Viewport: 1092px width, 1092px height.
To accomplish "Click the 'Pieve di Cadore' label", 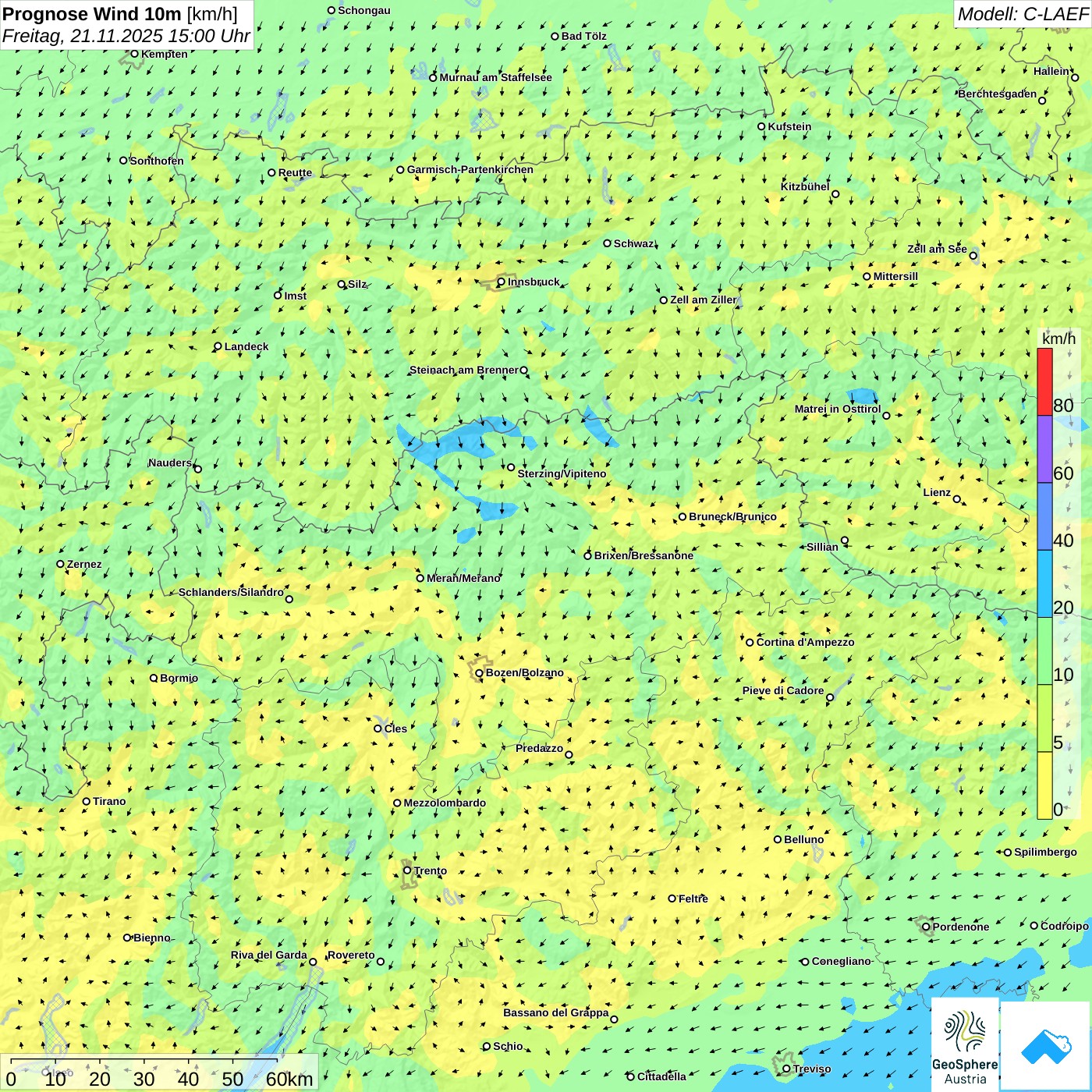I will click(783, 690).
